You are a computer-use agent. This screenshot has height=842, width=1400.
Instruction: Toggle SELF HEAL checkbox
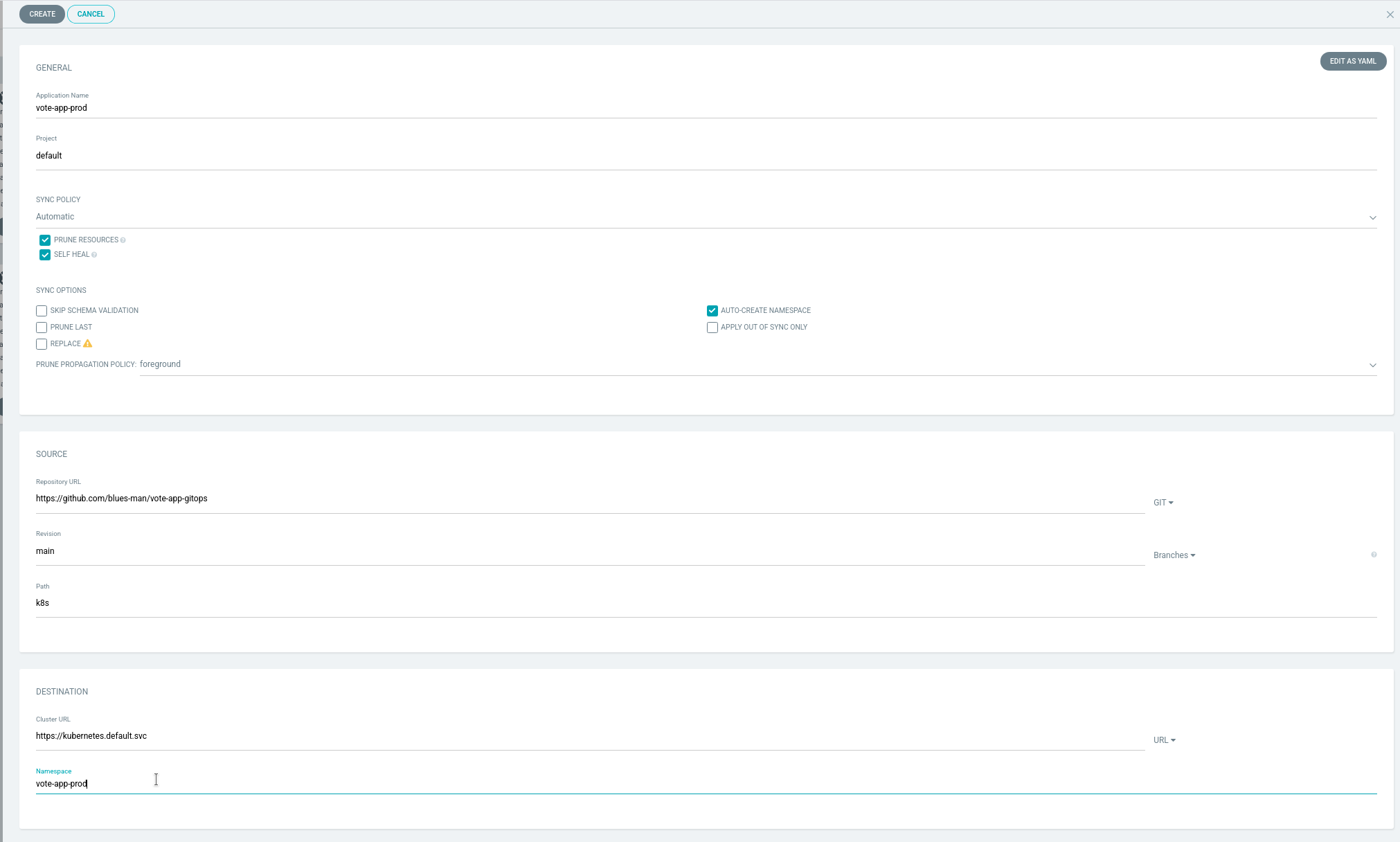coord(45,254)
